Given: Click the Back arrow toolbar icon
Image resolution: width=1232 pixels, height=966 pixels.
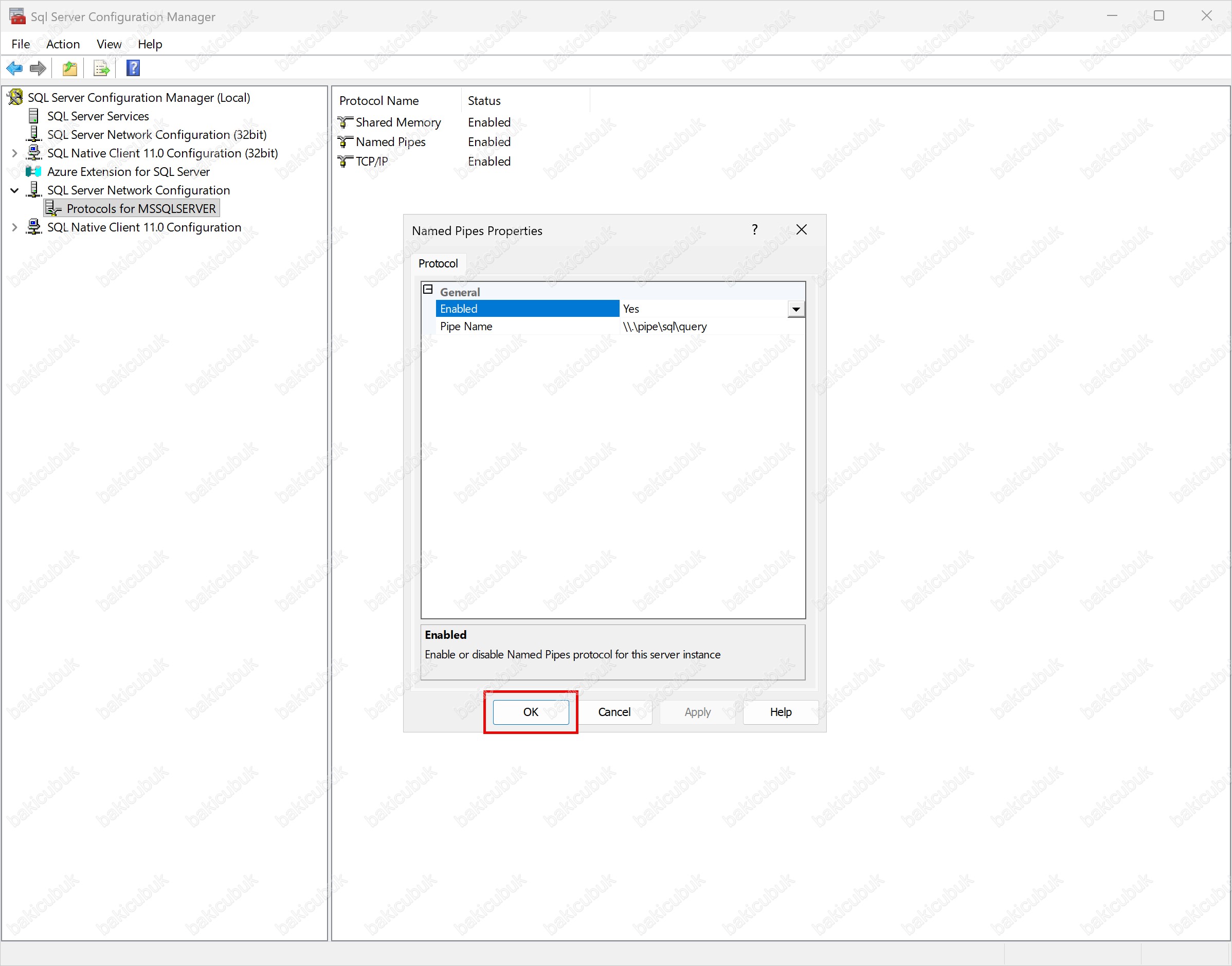Looking at the screenshot, I should [x=14, y=68].
